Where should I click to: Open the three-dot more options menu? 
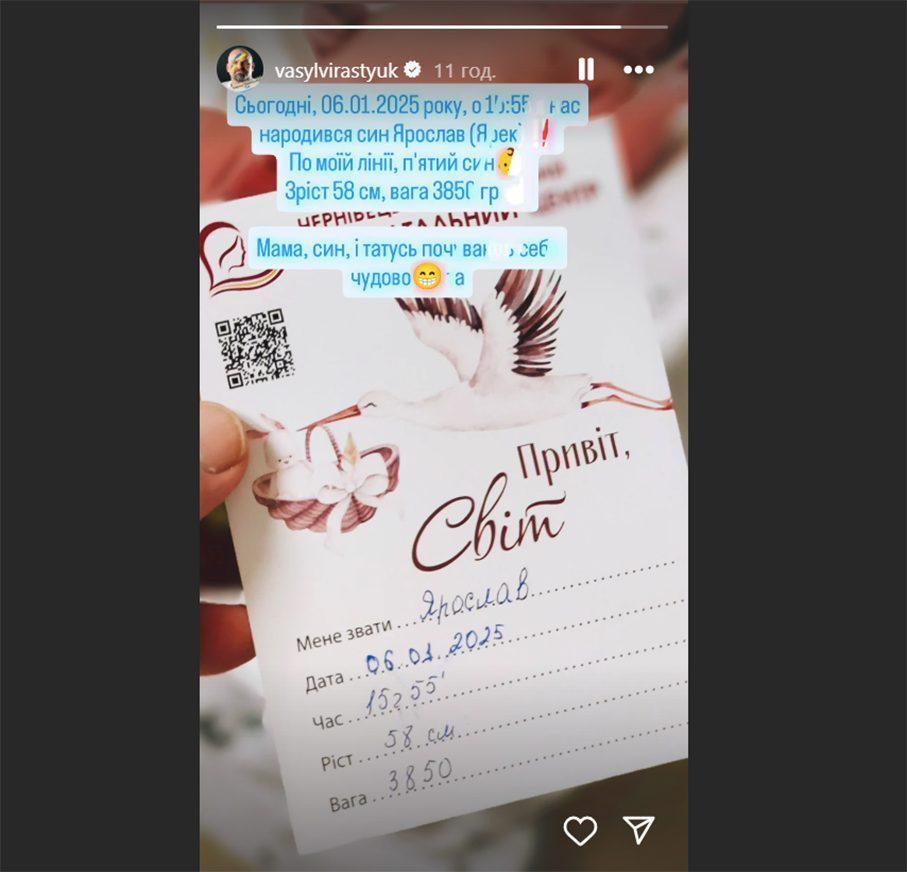pos(638,70)
